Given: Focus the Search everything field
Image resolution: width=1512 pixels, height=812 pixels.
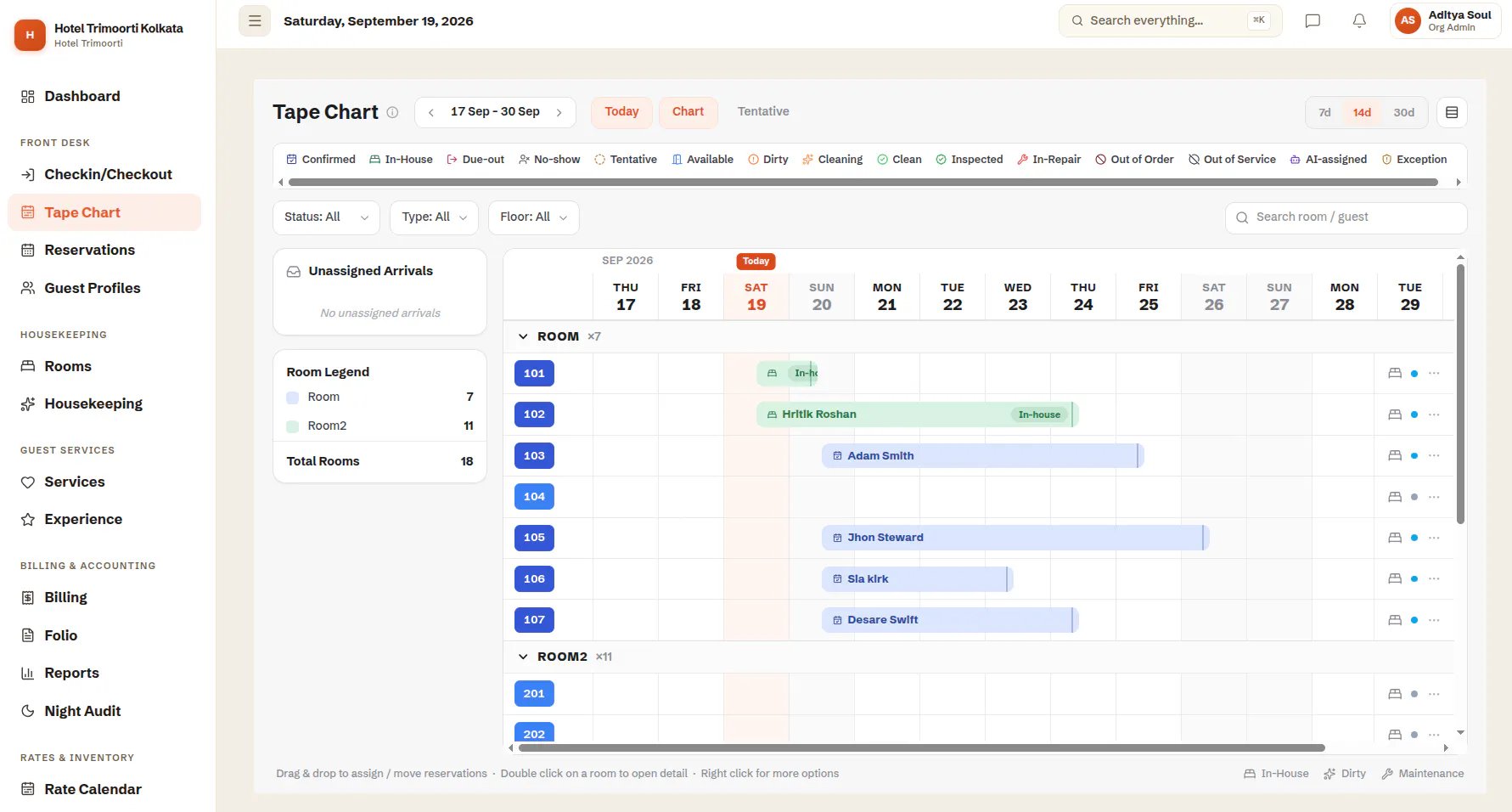Looking at the screenshot, I should pos(1170,20).
